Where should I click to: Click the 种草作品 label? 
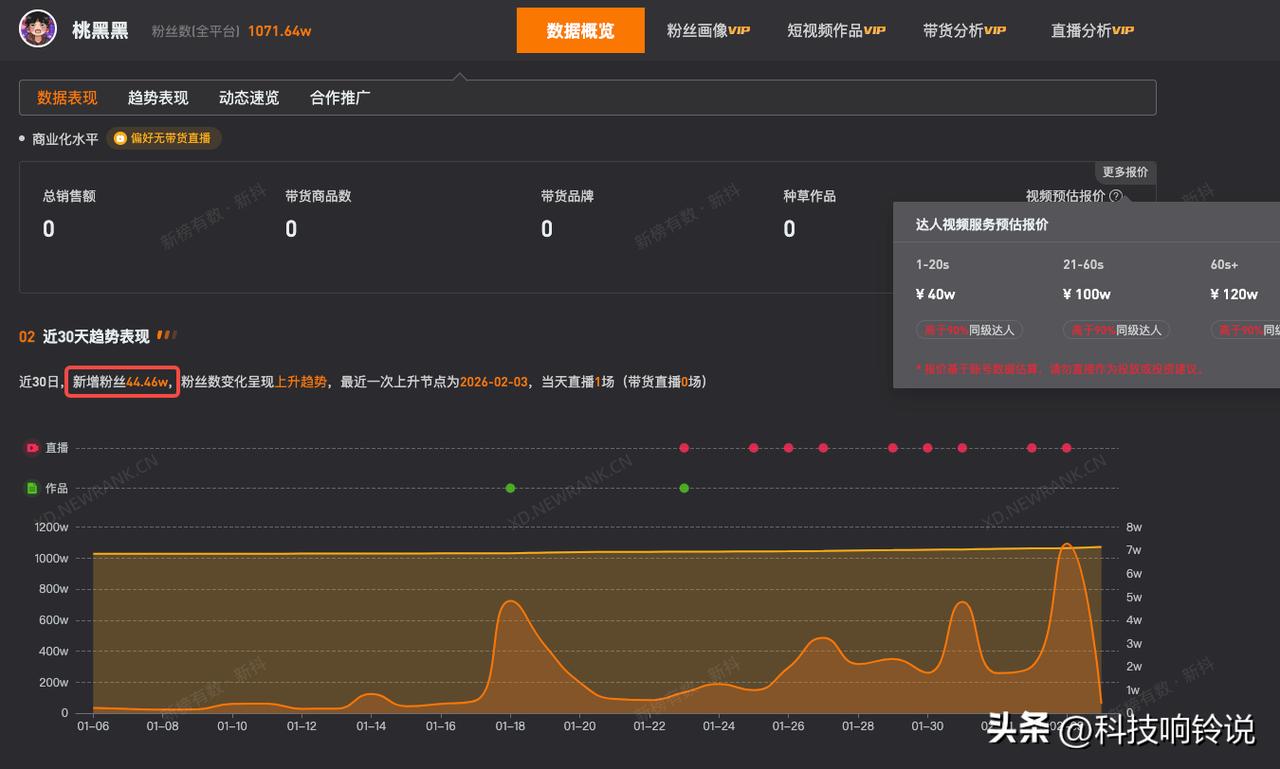click(809, 196)
